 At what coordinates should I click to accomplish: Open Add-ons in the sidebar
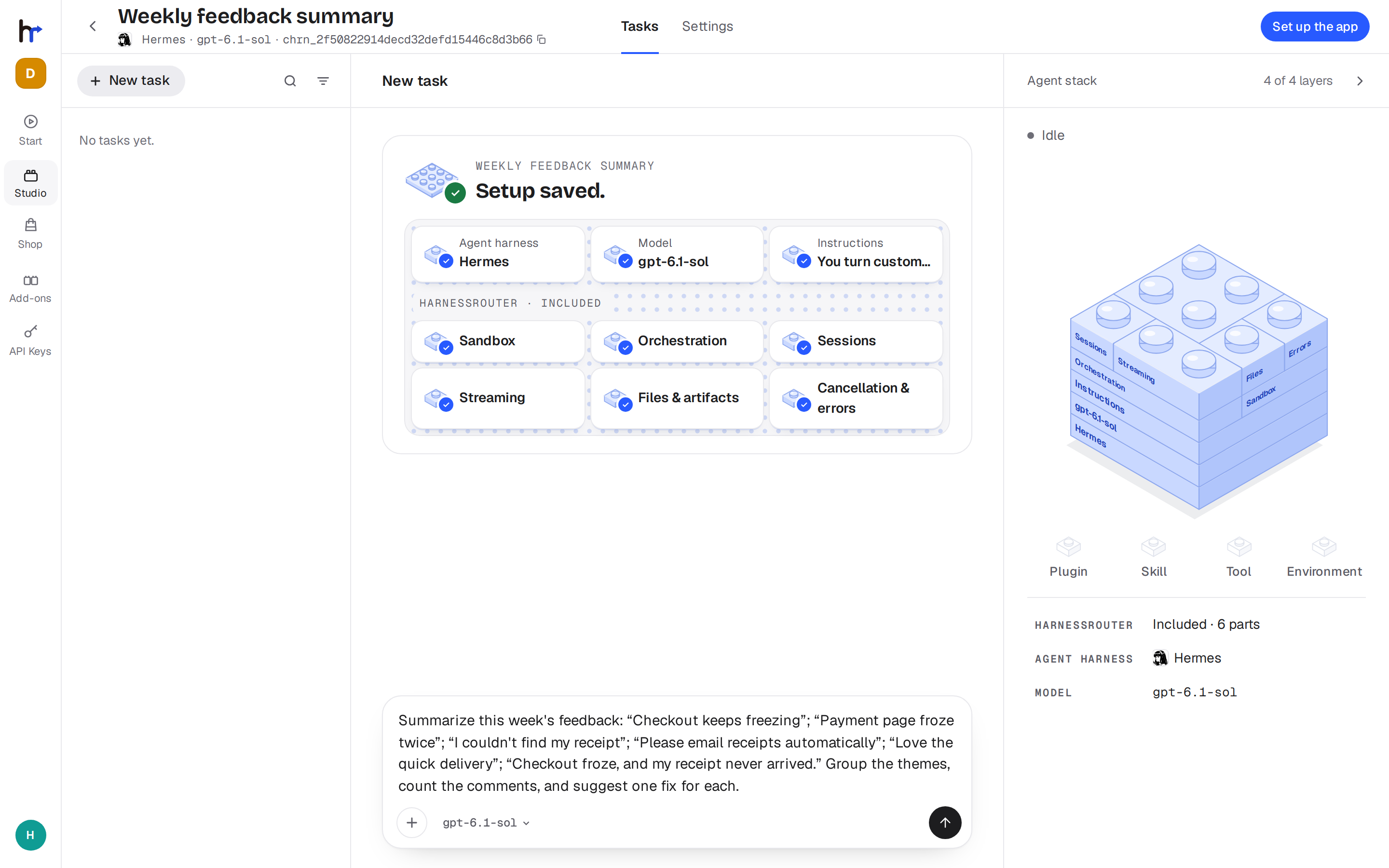[30, 288]
